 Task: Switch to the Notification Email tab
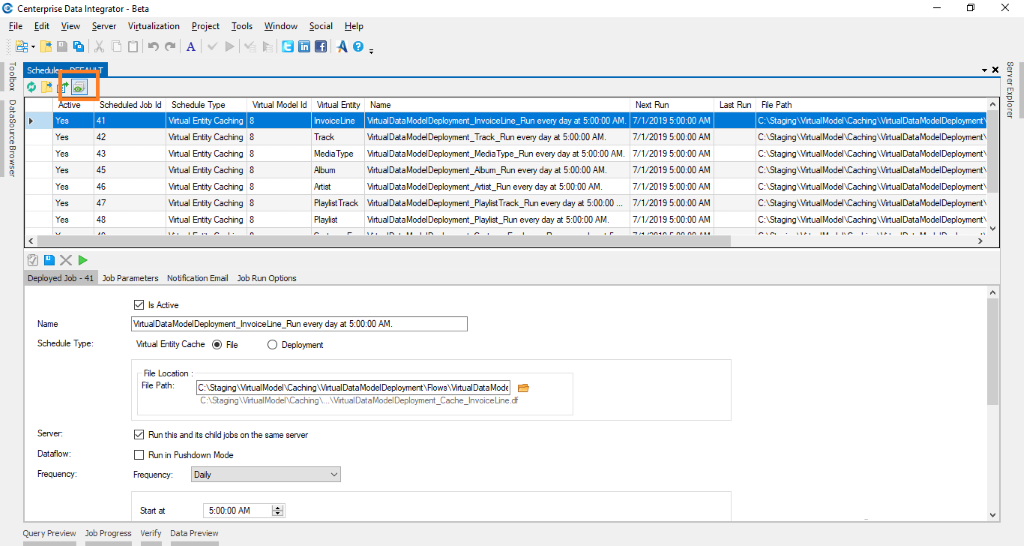(197, 278)
